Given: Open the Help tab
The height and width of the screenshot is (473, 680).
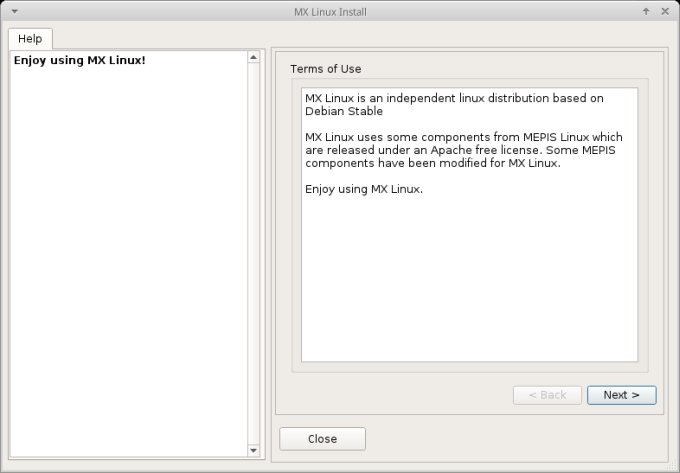Looking at the screenshot, I should tap(30, 39).
